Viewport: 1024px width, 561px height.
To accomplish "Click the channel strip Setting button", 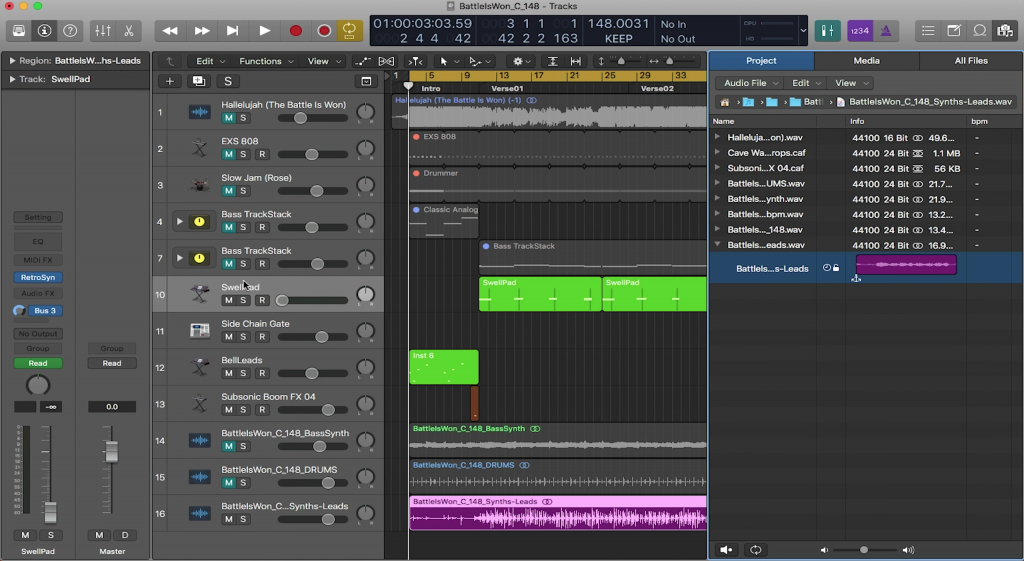I will point(38,217).
